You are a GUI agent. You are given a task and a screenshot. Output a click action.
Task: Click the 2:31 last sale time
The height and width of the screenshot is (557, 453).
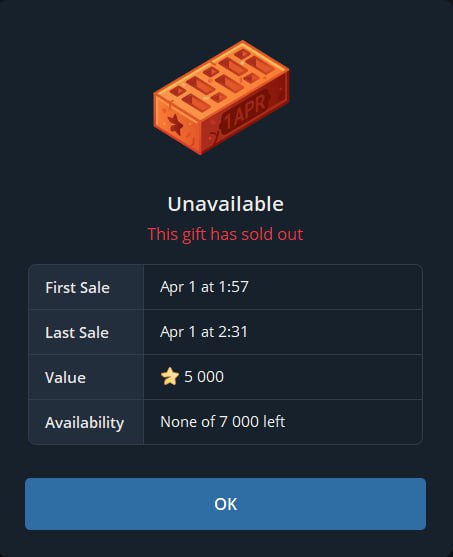coord(233,332)
